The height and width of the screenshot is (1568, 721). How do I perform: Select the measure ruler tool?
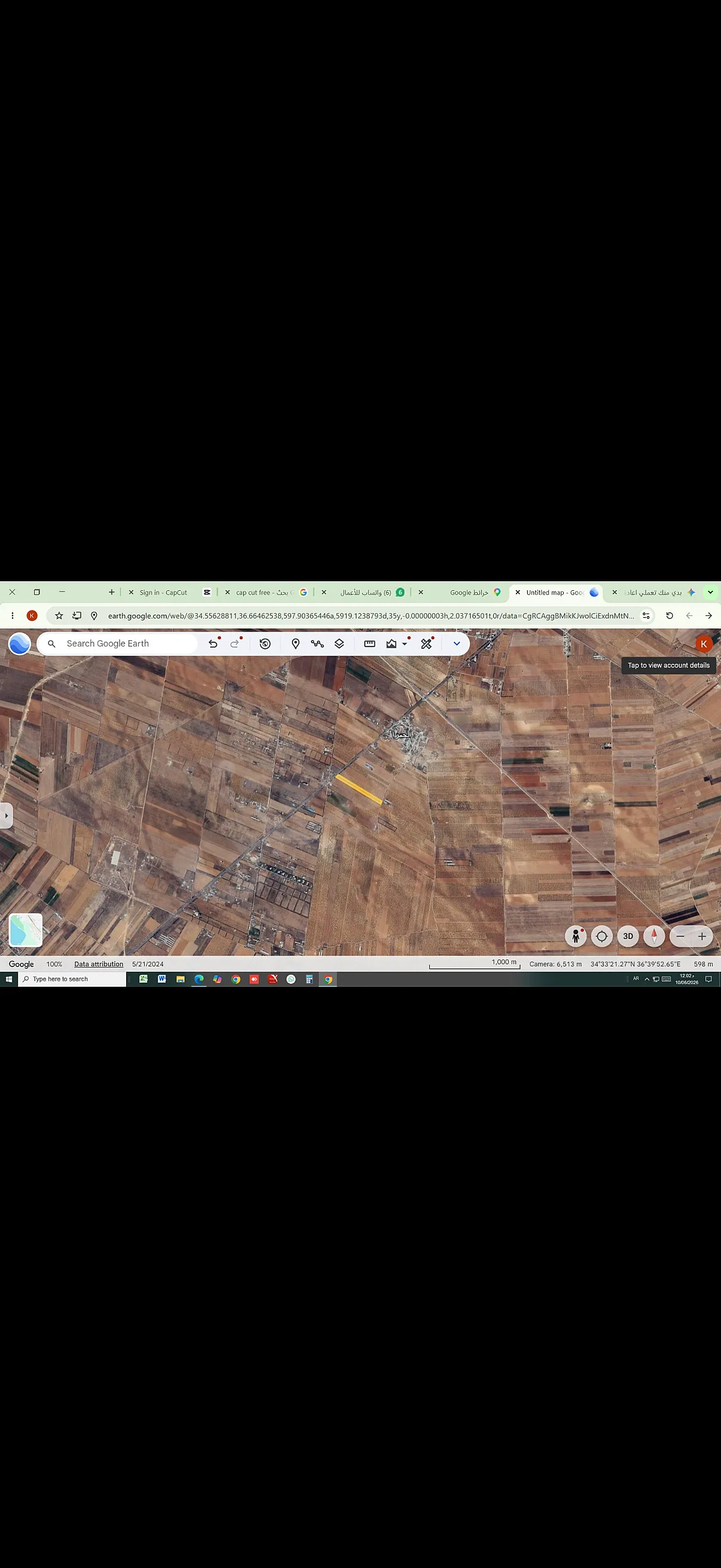369,643
